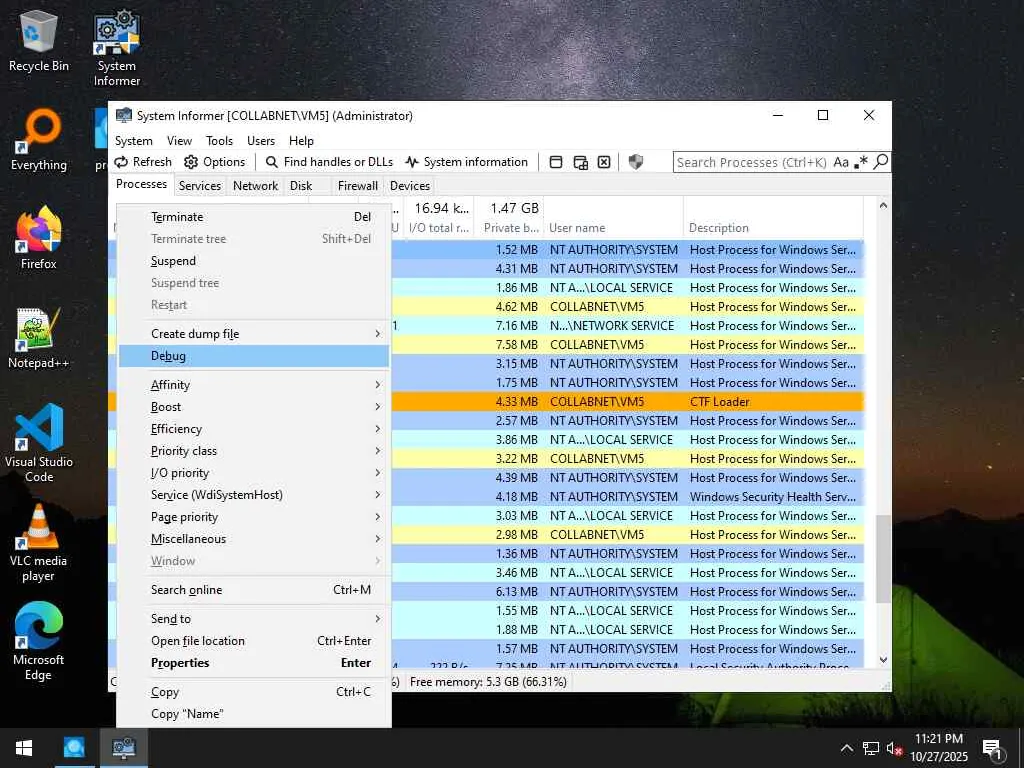Open the Windows Start menu
1024x768 pixels.
24,748
